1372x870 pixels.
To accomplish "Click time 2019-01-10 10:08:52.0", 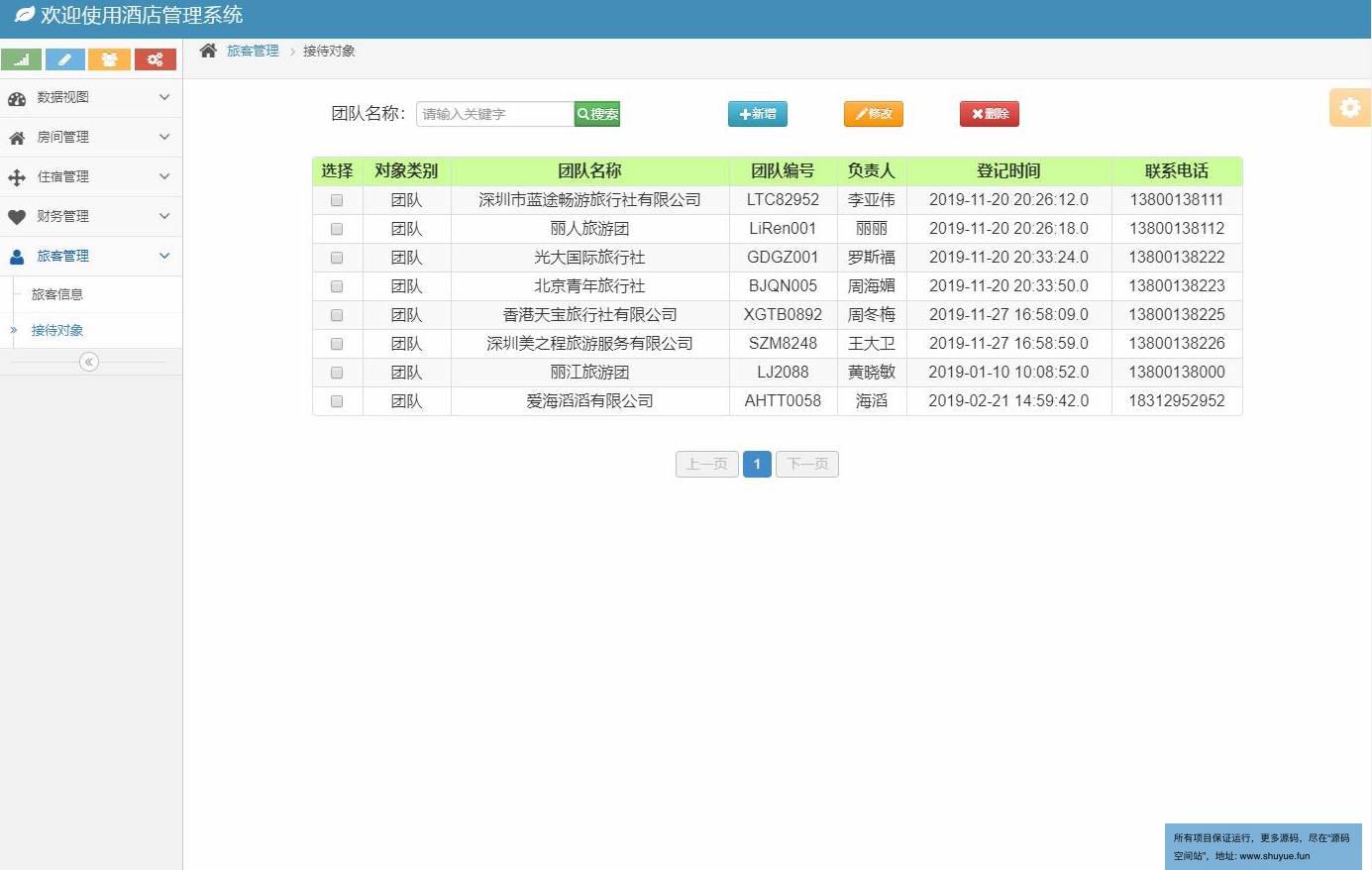I will [x=1008, y=373].
